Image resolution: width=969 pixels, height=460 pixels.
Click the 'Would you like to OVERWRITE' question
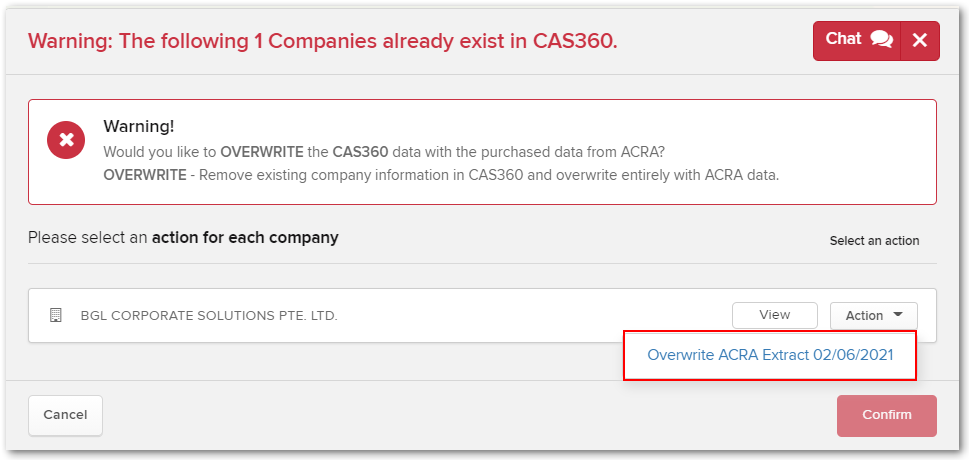click(384, 152)
